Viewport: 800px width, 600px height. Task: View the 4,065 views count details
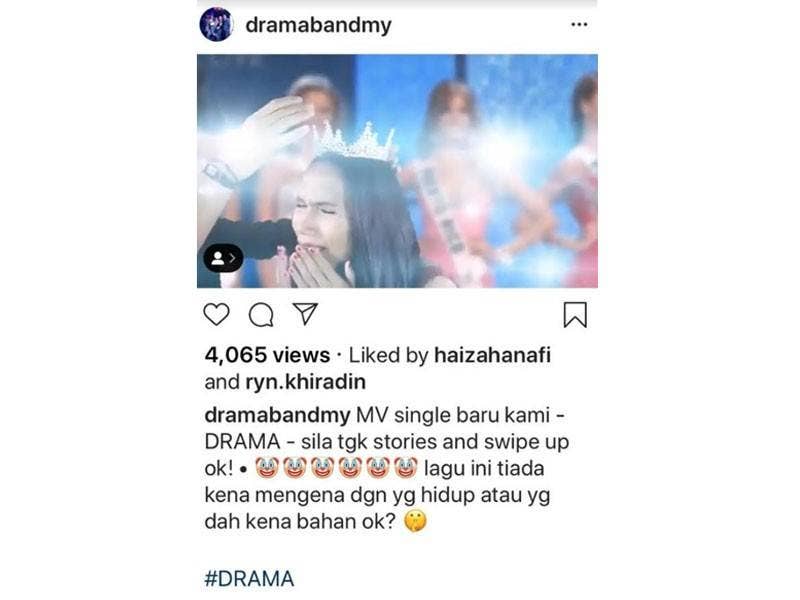click(267, 355)
